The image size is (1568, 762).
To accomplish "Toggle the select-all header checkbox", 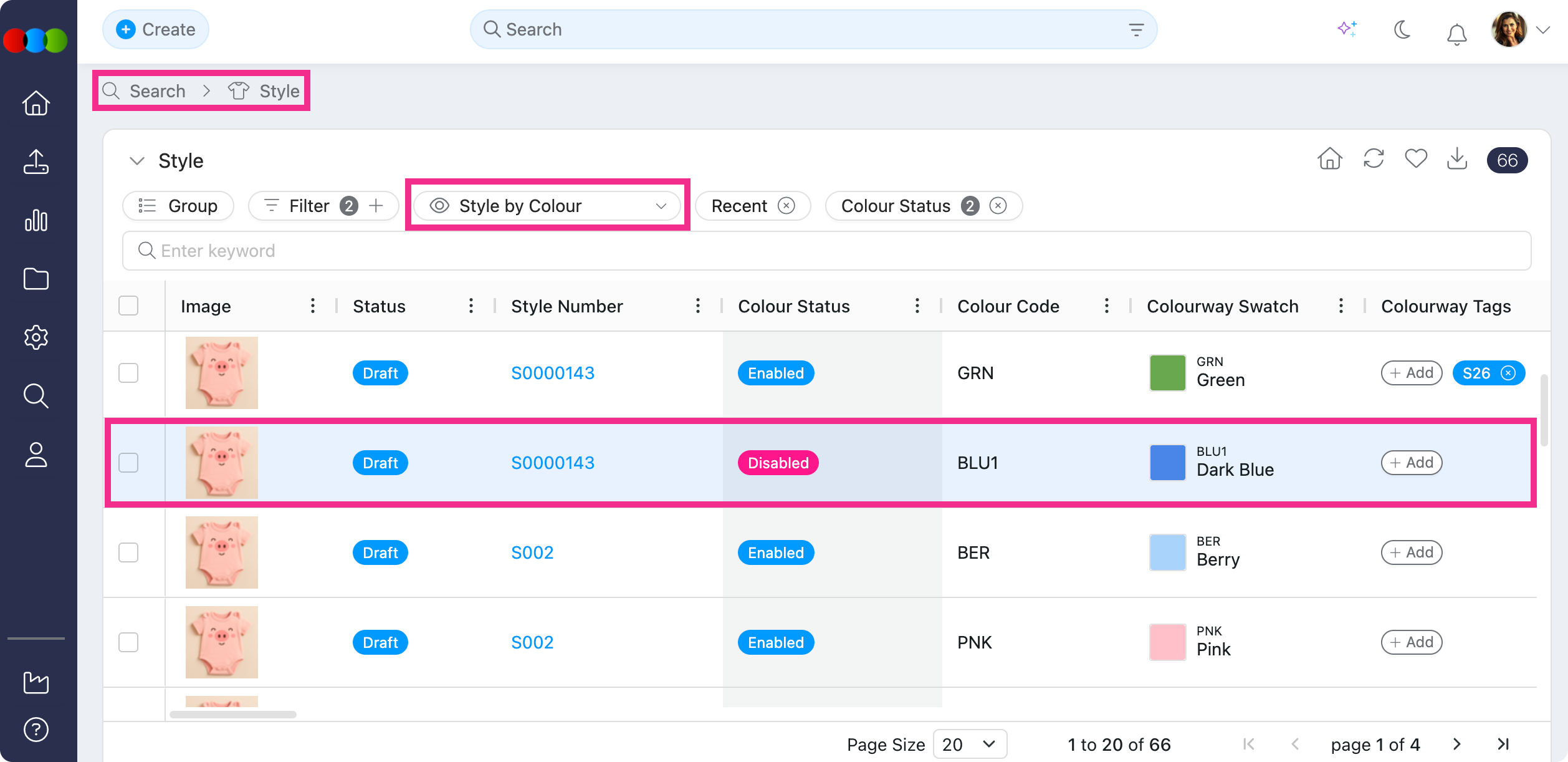I will 128,306.
